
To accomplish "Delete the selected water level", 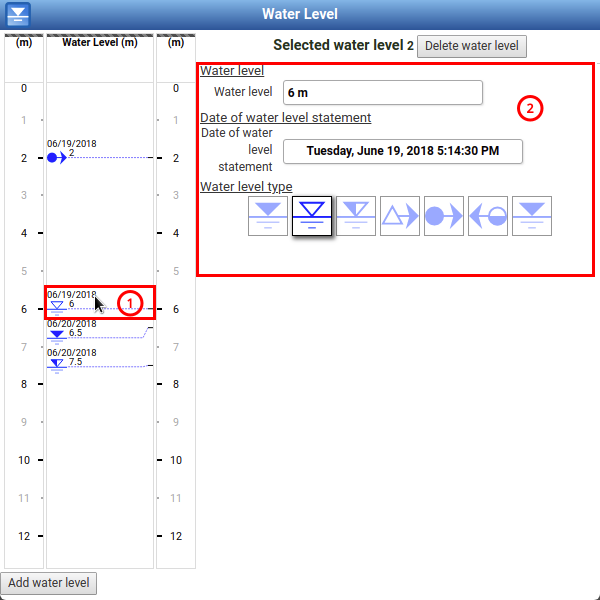I will [x=472, y=46].
